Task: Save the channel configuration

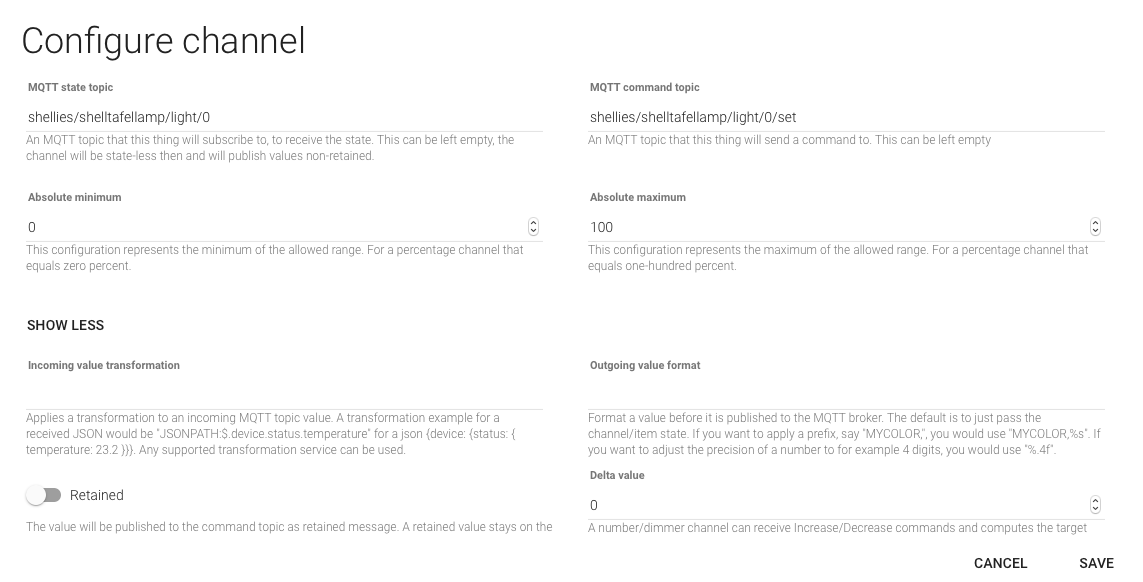Action: (x=1096, y=563)
